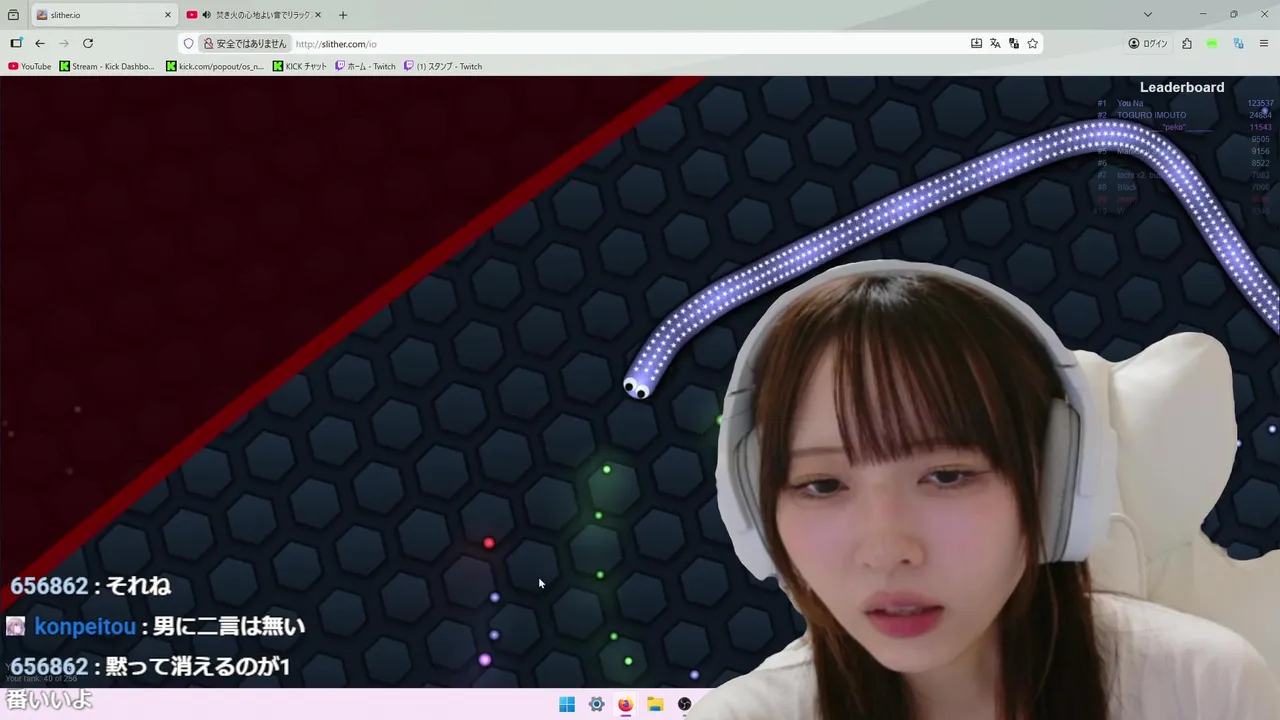The height and width of the screenshot is (720, 1280).
Task: Open the YouTube bookmark
Action: [x=29, y=66]
